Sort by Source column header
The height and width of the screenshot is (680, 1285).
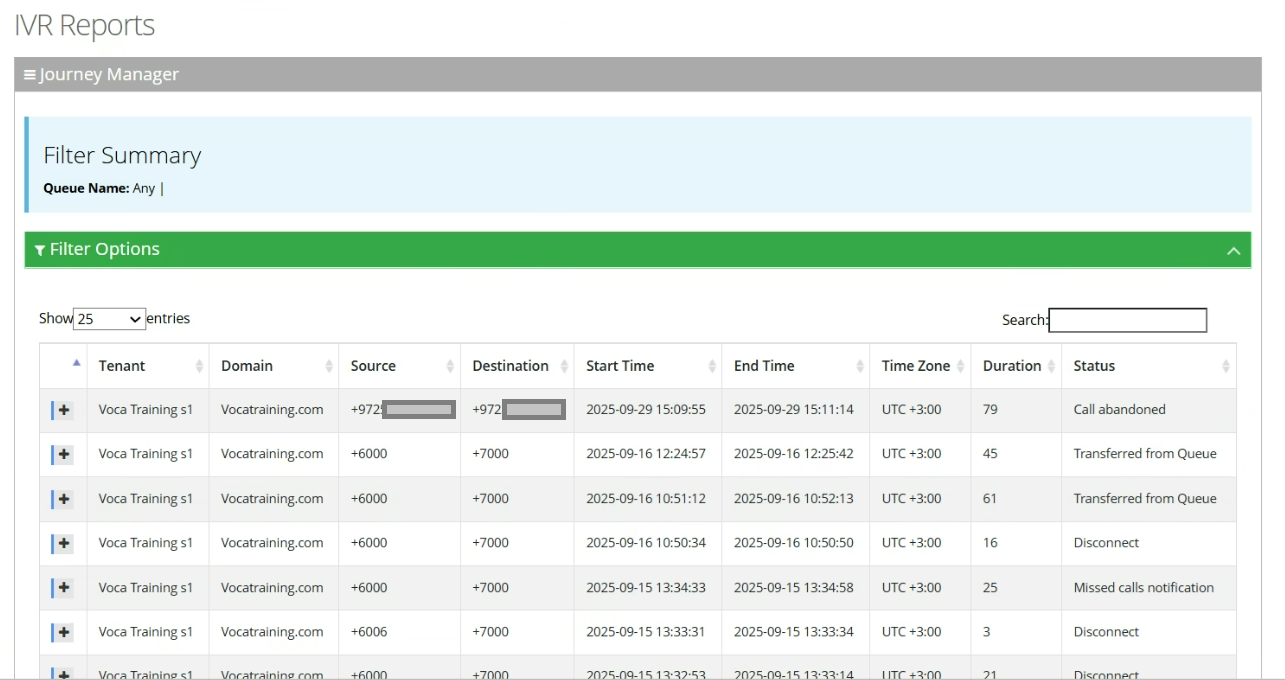(399, 366)
